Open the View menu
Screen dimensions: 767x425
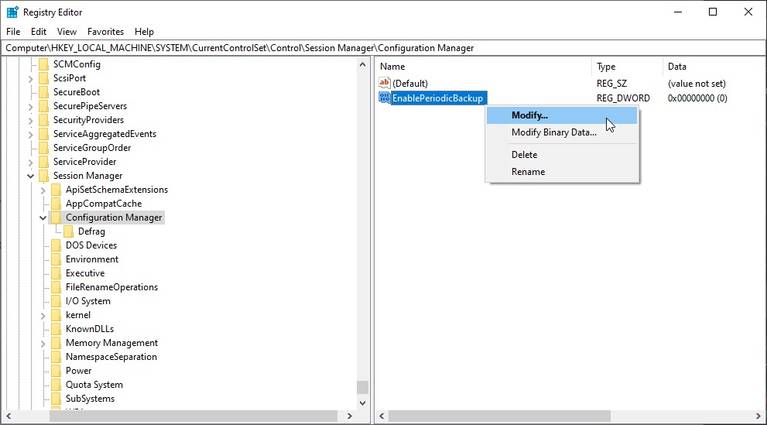coord(67,32)
